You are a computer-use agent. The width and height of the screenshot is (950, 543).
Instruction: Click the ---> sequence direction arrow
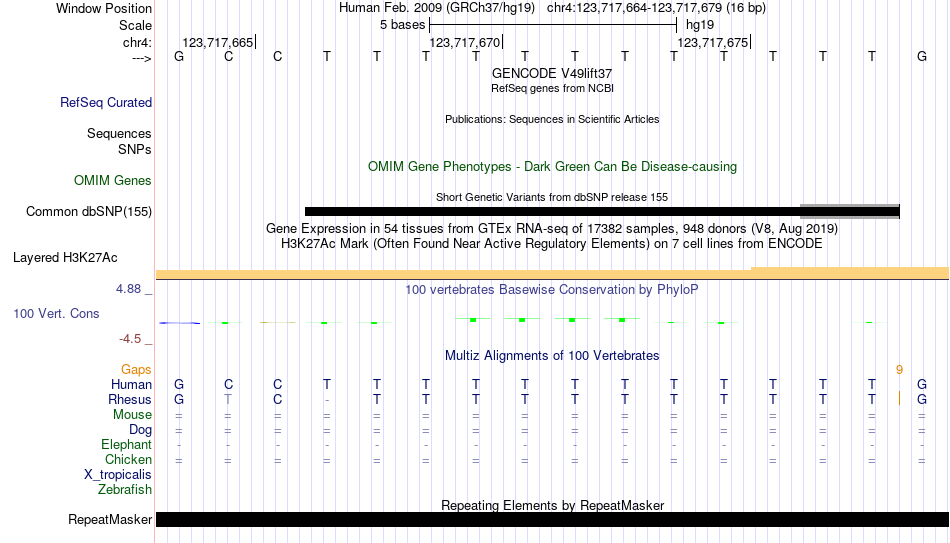coord(142,58)
